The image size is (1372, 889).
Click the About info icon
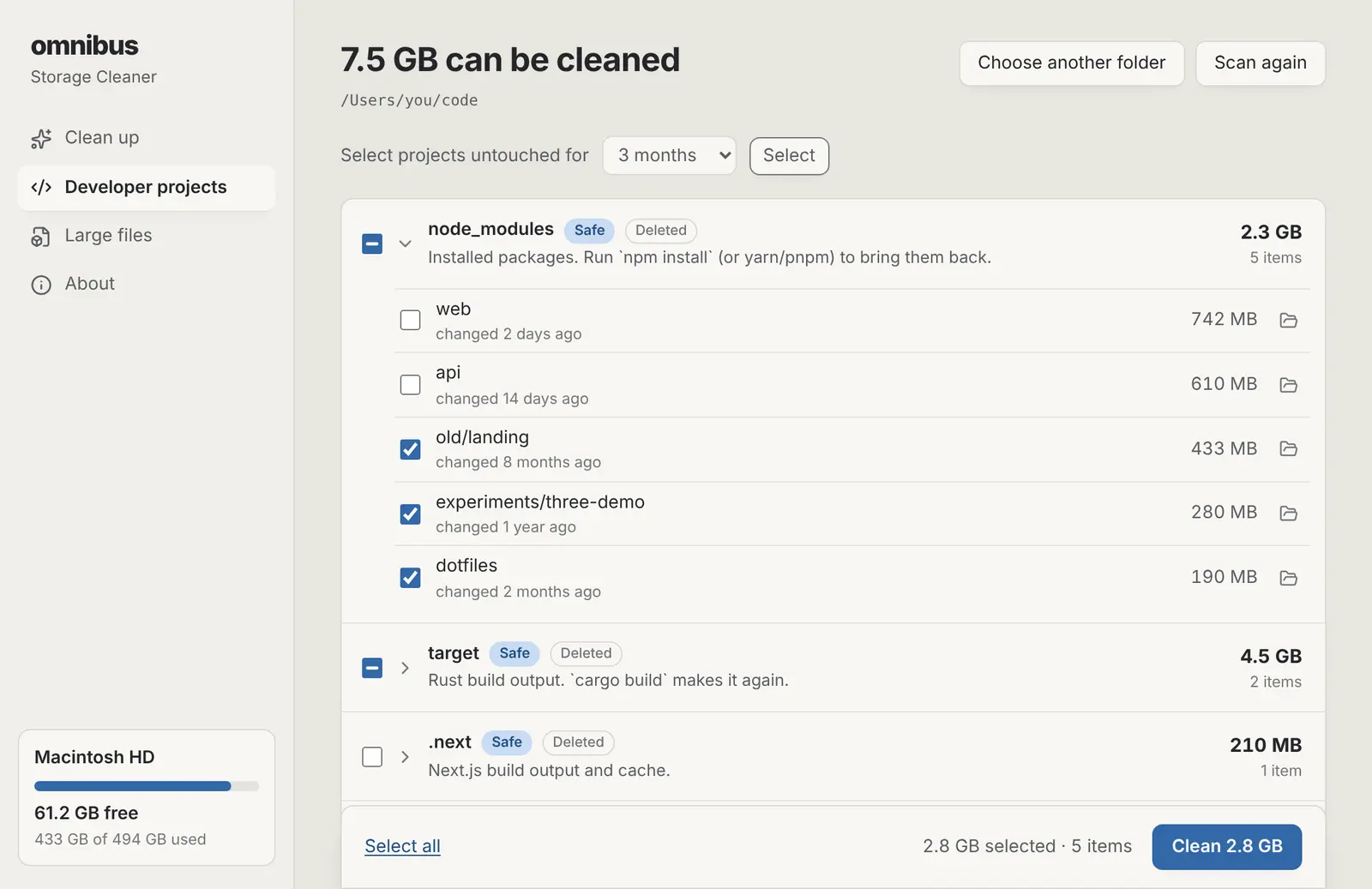pos(41,285)
